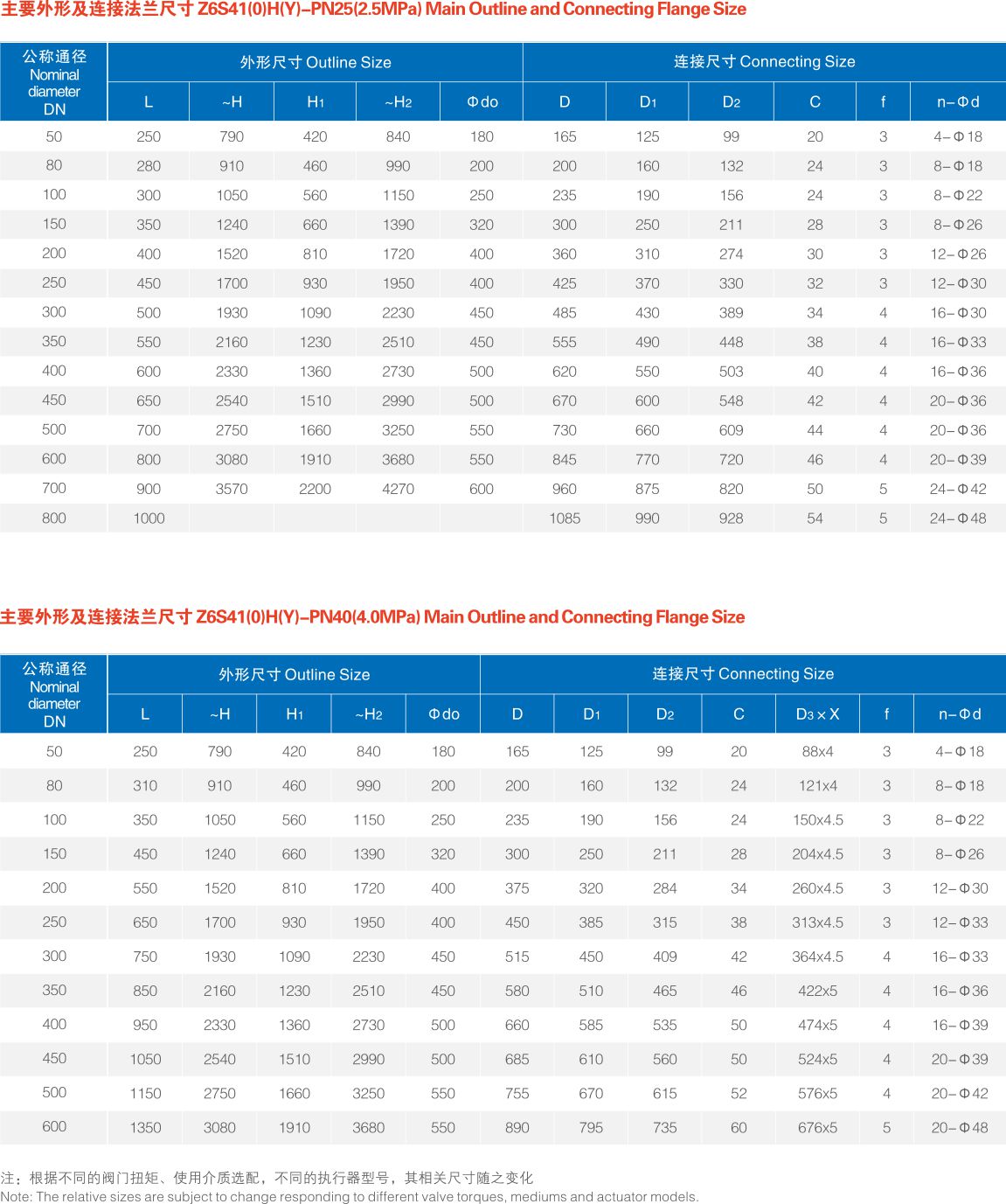Click the 24–Φ42 cell in the DN 700 row
Image resolution: width=1006 pixels, height=1204 pixels.
click(x=957, y=490)
